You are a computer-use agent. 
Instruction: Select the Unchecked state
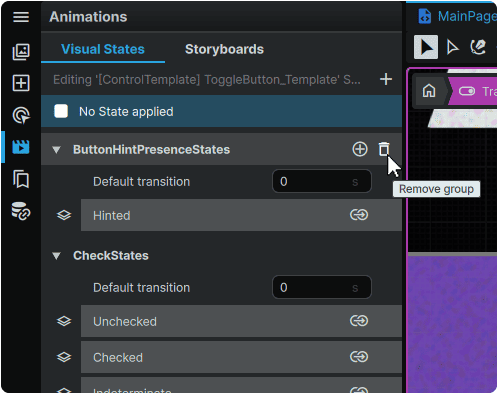pos(241,321)
